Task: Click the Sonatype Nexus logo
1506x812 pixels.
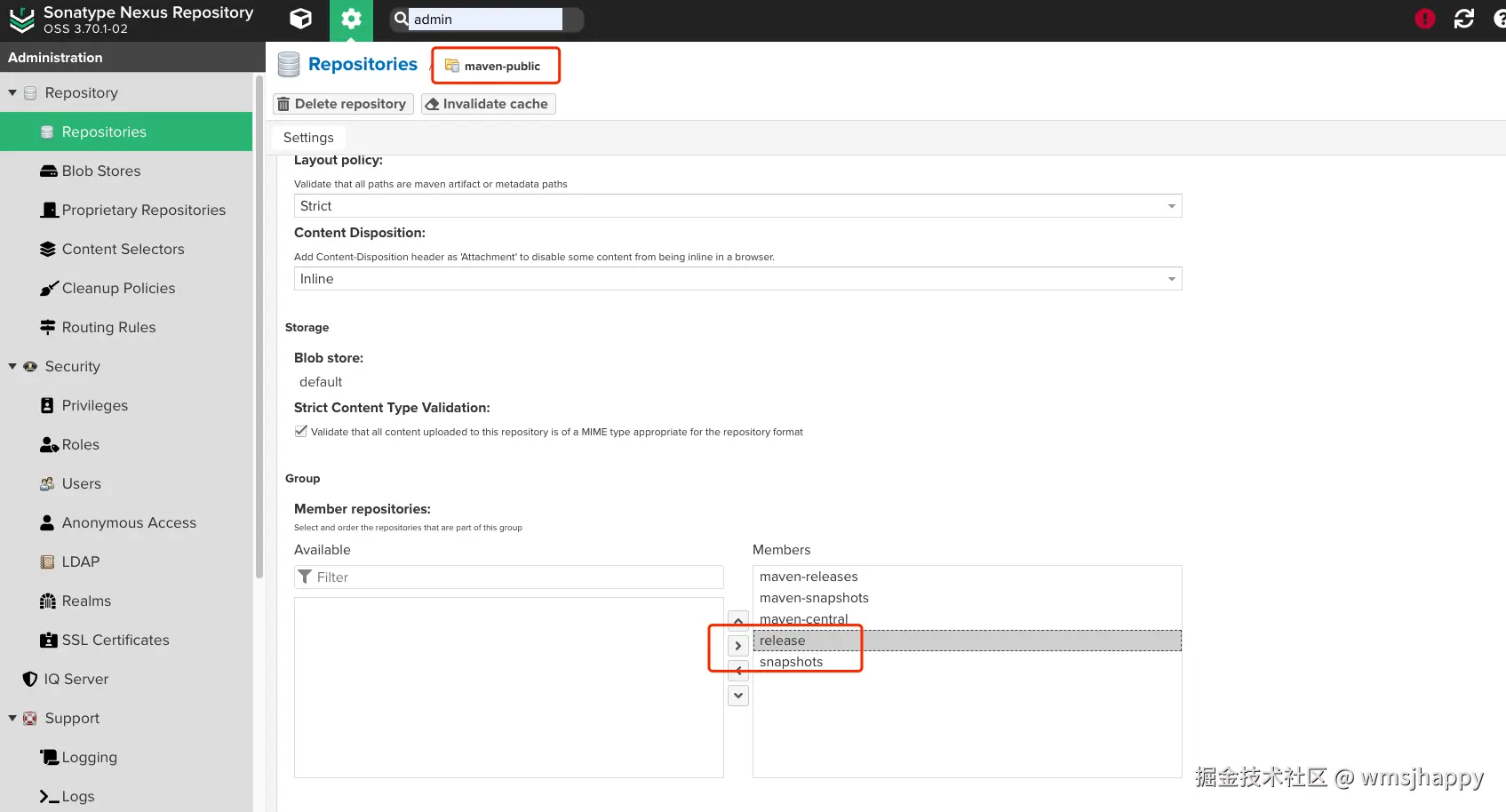Action: 21,20
